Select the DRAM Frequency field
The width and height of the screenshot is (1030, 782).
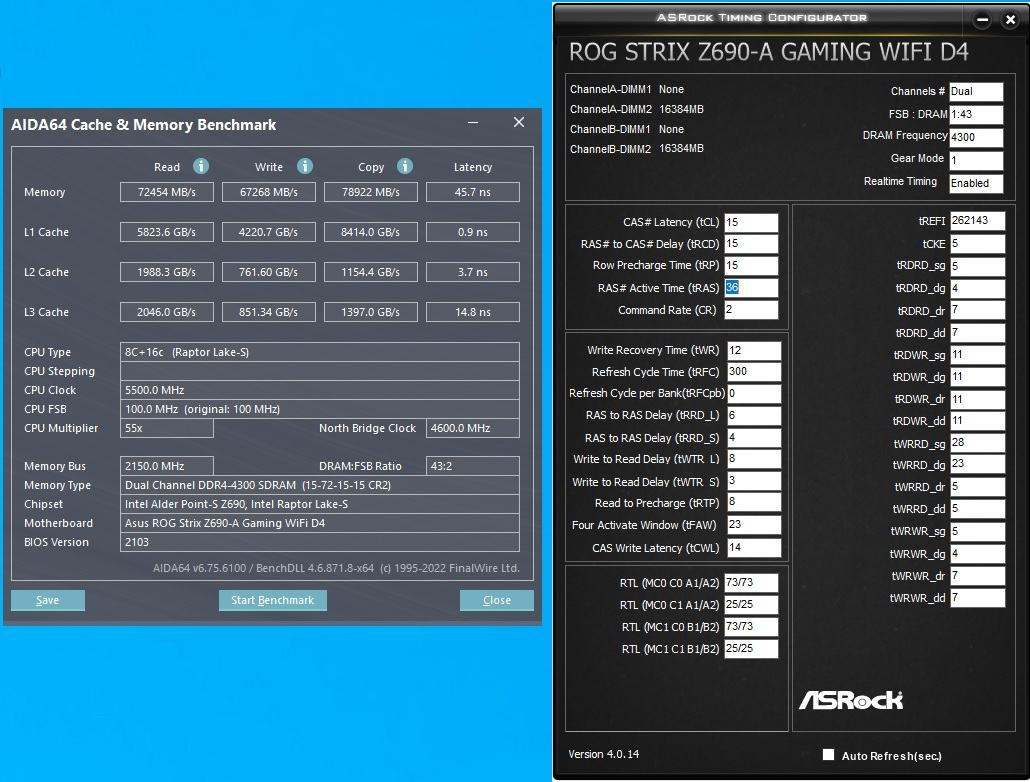(x=976, y=137)
